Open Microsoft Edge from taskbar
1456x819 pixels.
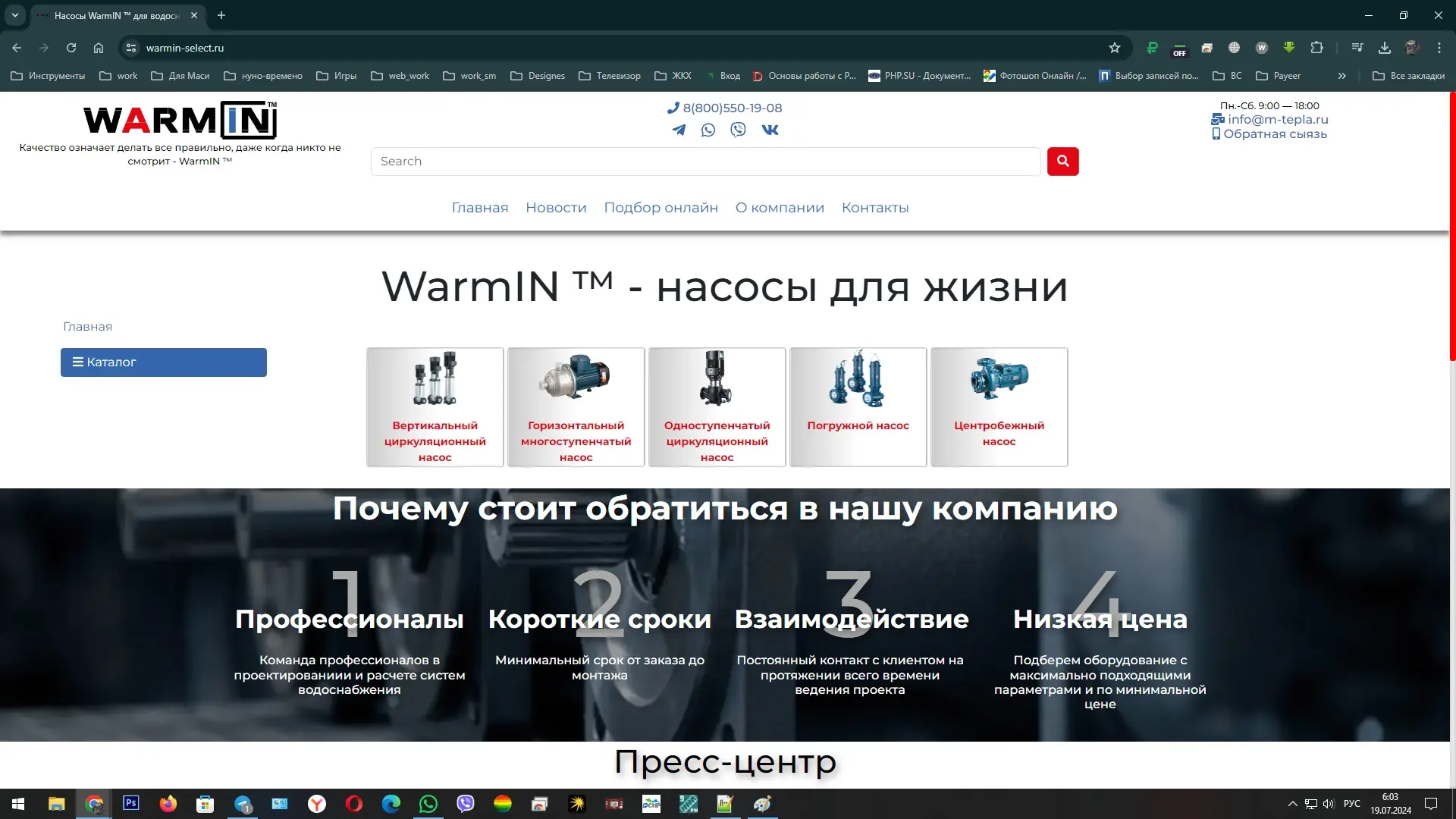391,804
